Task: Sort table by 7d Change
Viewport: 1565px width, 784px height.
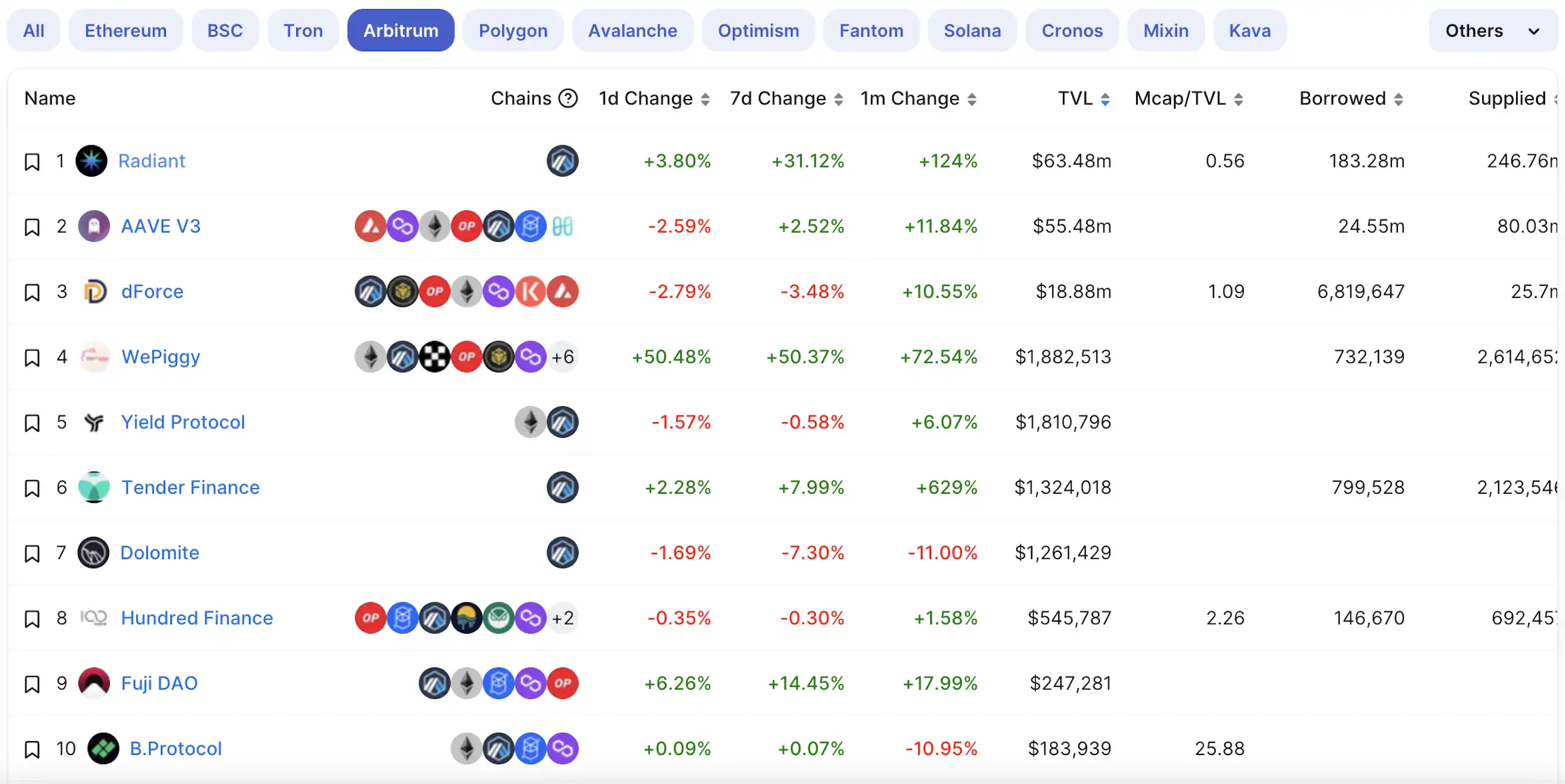Action: 787,98
